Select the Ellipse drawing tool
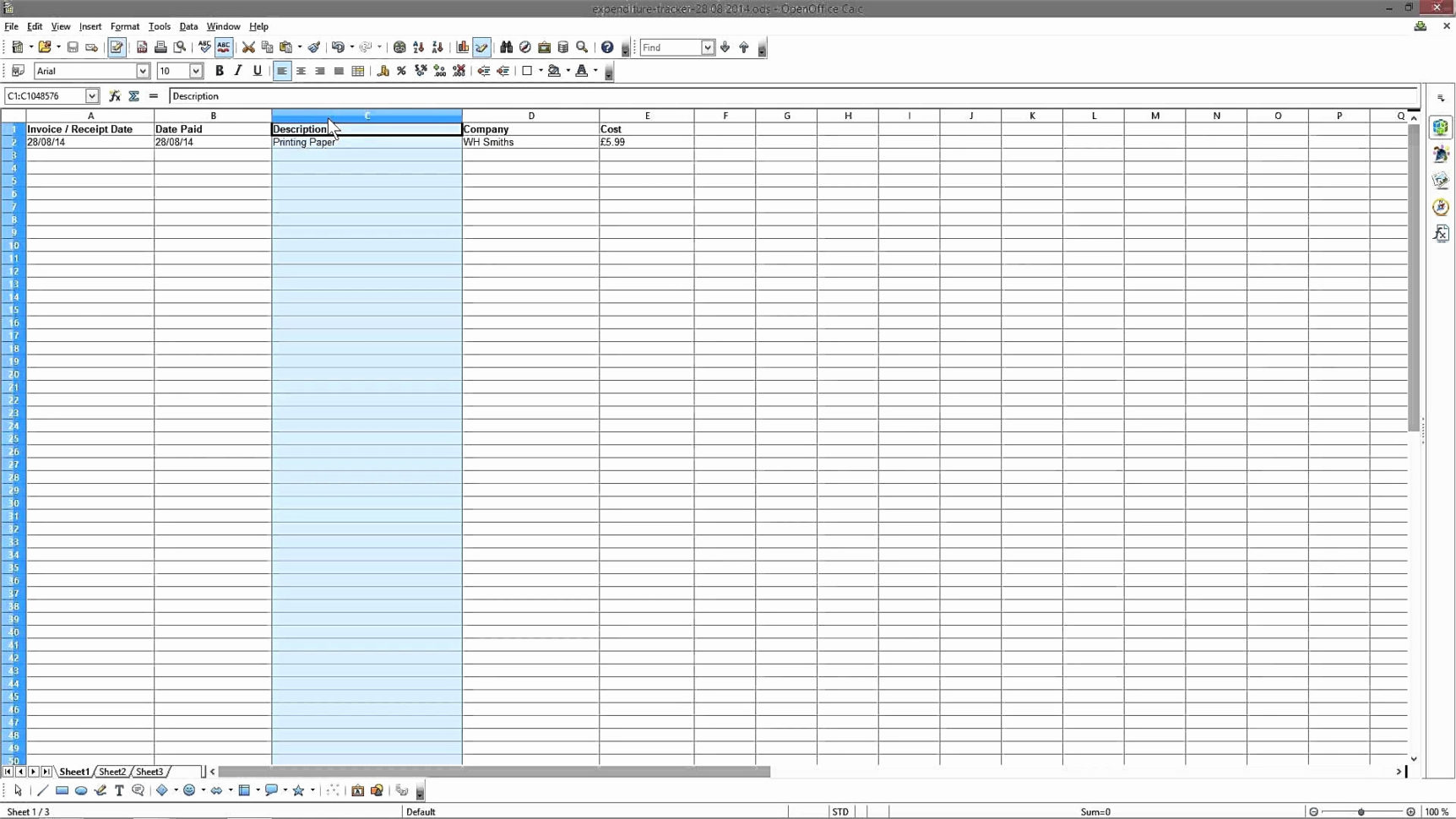Viewport: 1456px width, 819px height. click(81, 790)
